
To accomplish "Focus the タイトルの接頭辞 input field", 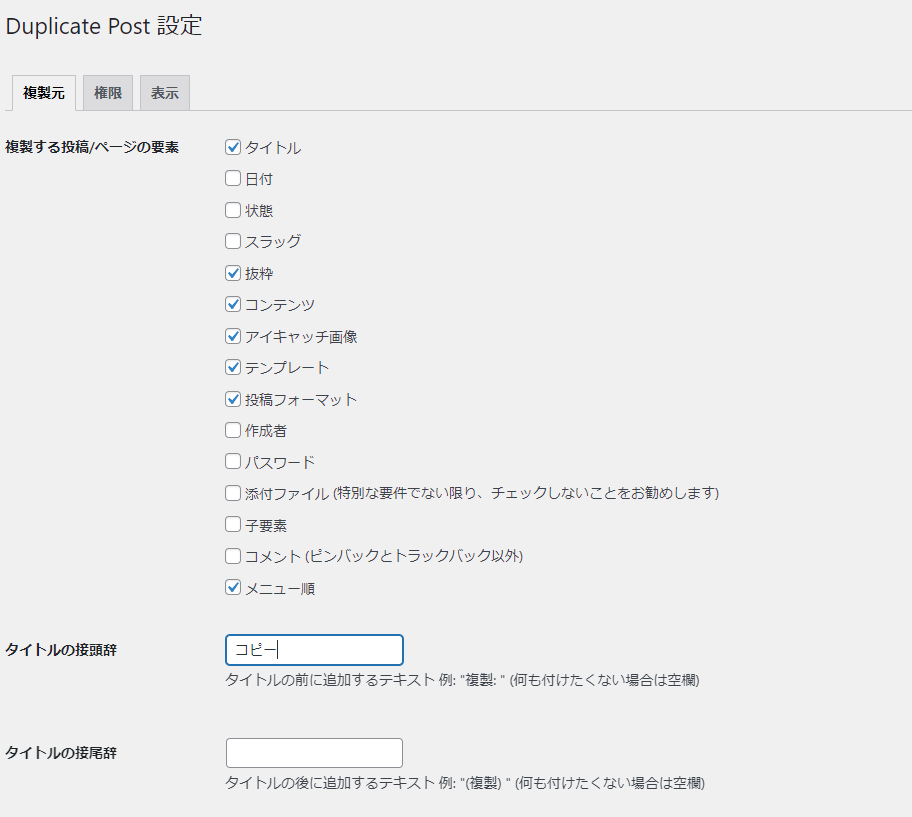I will 314,650.
